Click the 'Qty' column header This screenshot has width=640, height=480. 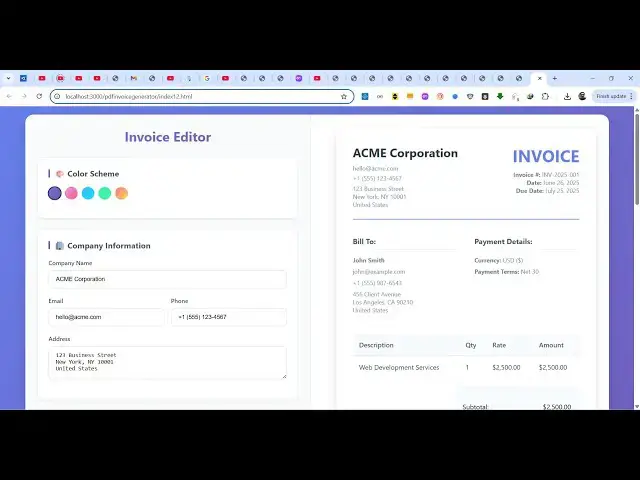pyautogui.click(x=471, y=345)
